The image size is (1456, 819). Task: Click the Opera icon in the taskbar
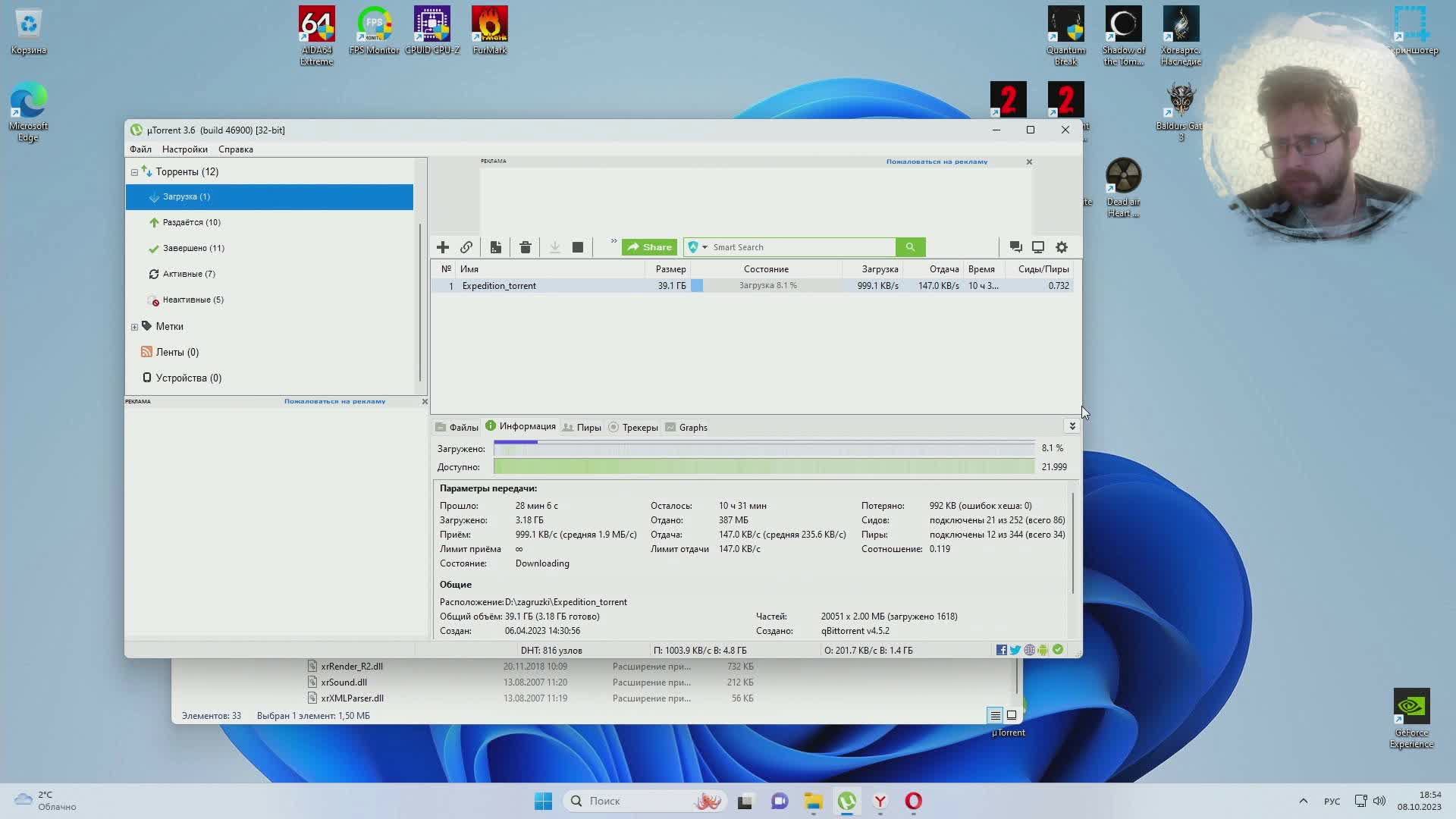[x=913, y=801]
